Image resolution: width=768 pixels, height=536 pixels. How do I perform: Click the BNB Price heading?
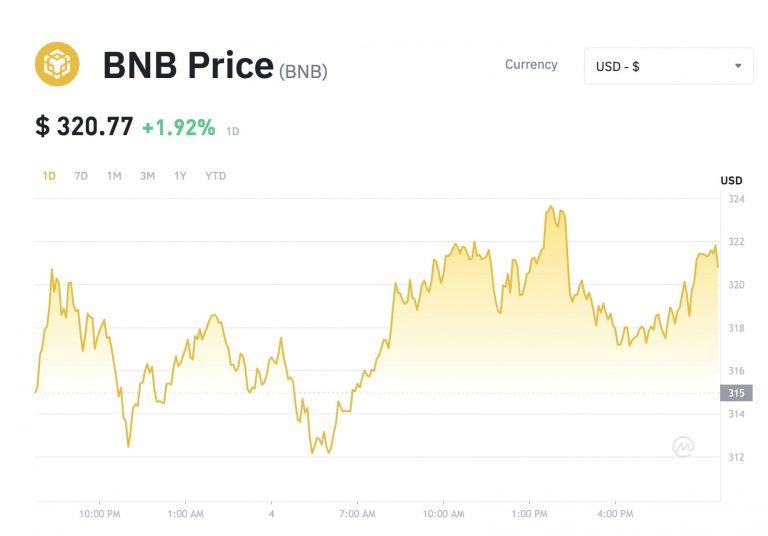point(188,66)
